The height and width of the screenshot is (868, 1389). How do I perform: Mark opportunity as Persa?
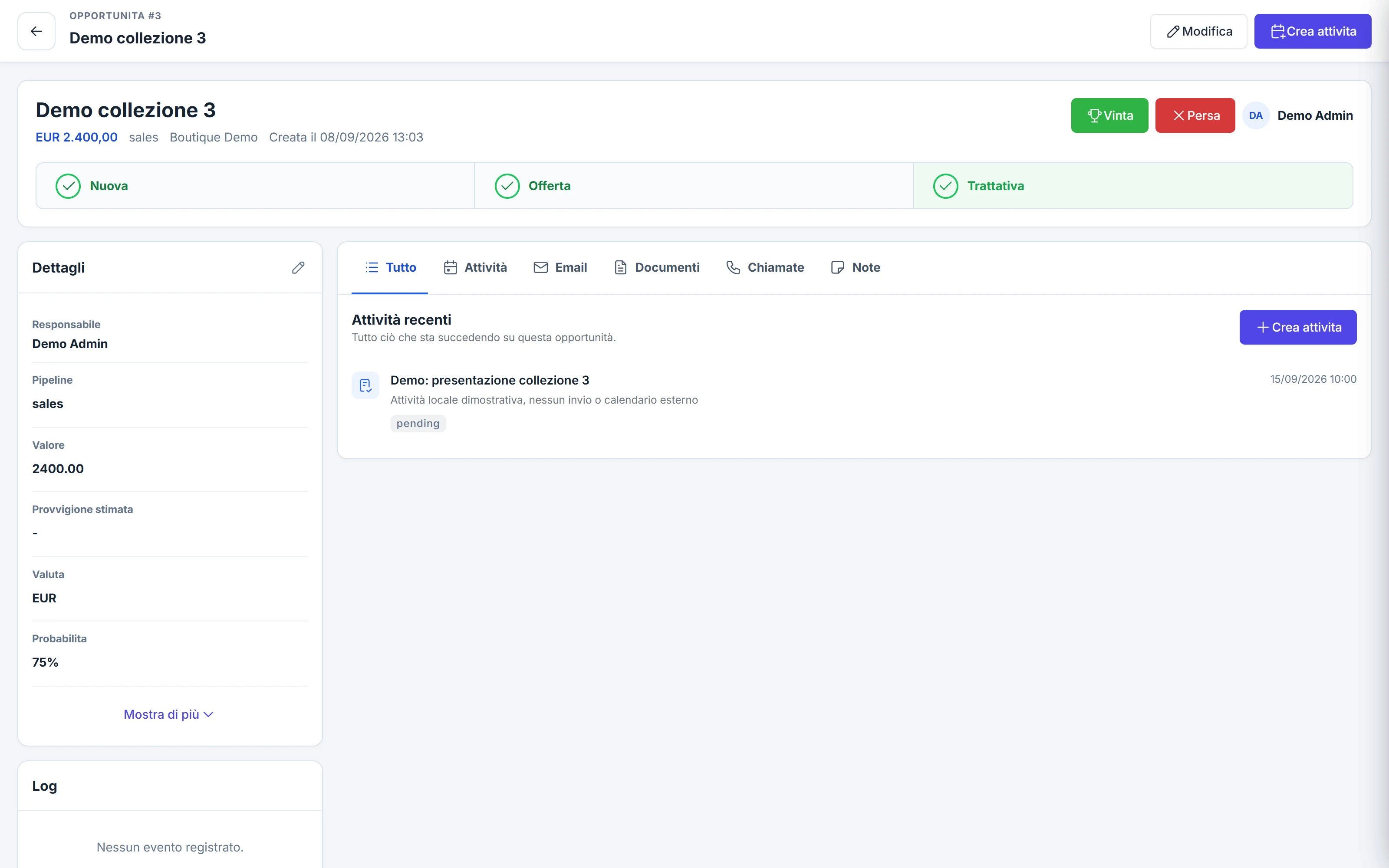click(x=1195, y=116)
